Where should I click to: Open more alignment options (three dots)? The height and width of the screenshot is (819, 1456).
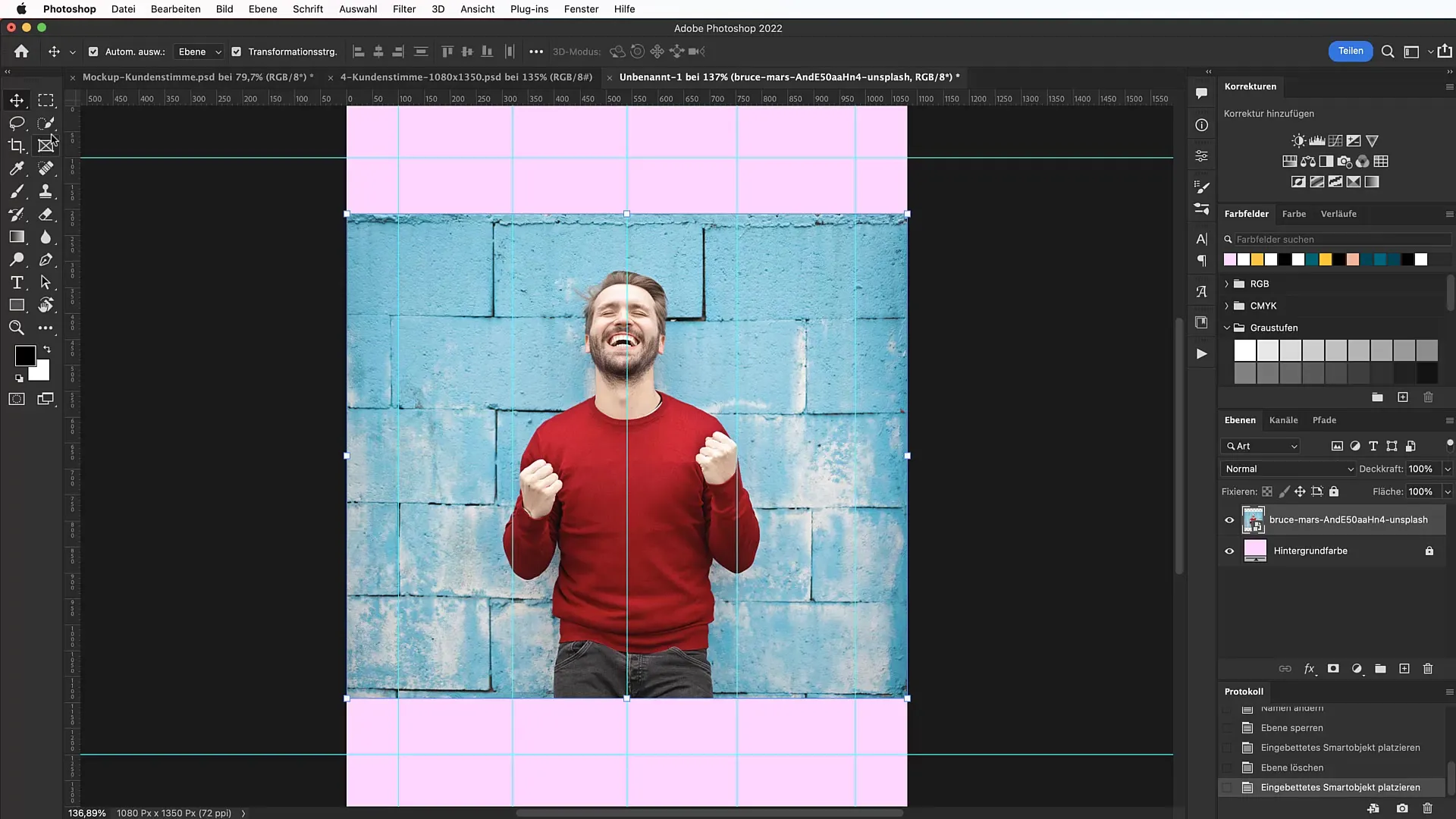(536, 52)
